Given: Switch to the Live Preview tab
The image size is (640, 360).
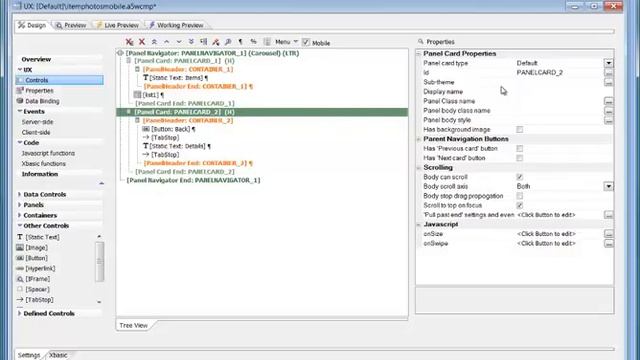Looking at the screenshot, I should click(118, 25).
